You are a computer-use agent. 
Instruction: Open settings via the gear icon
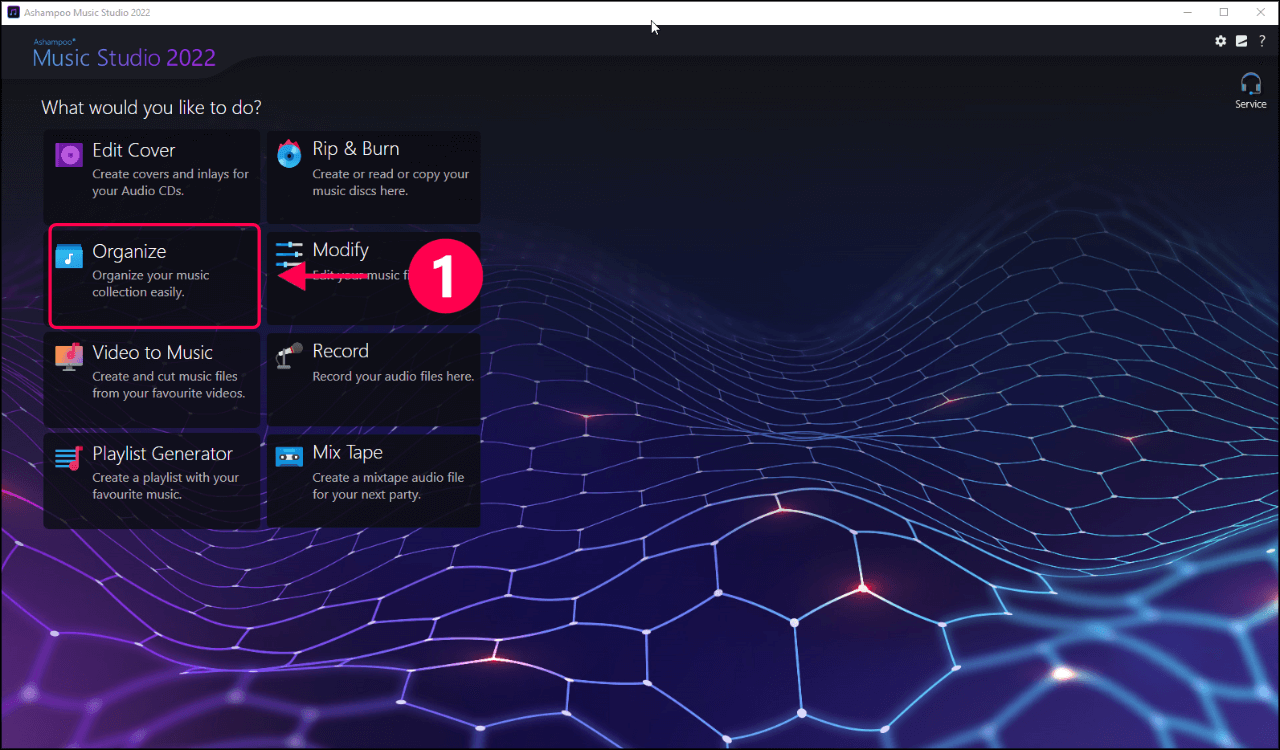[1220, 41]
